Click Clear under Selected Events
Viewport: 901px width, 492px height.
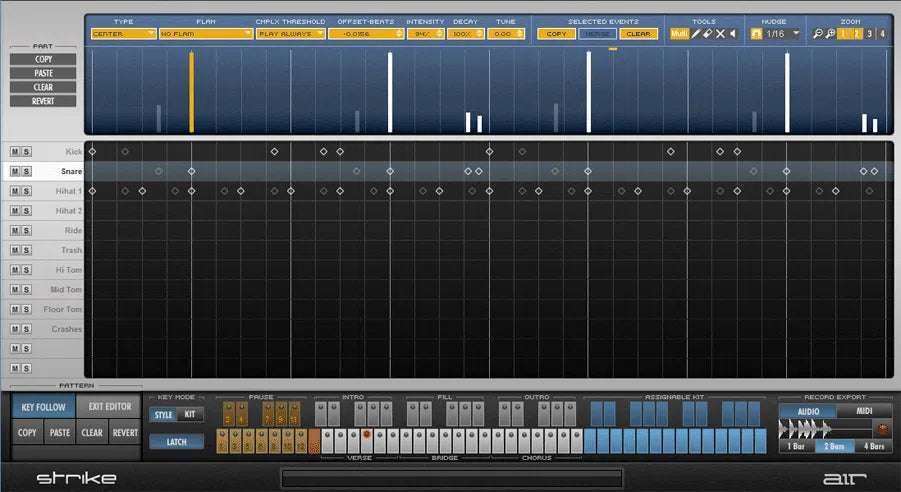point(638,34)
